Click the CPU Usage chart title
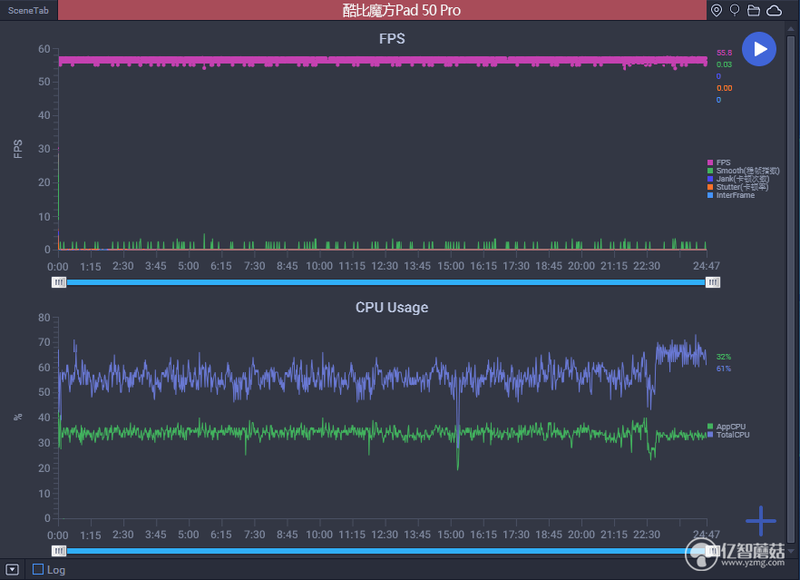This screenshot has width=800, height=580. tap(392, 307)
